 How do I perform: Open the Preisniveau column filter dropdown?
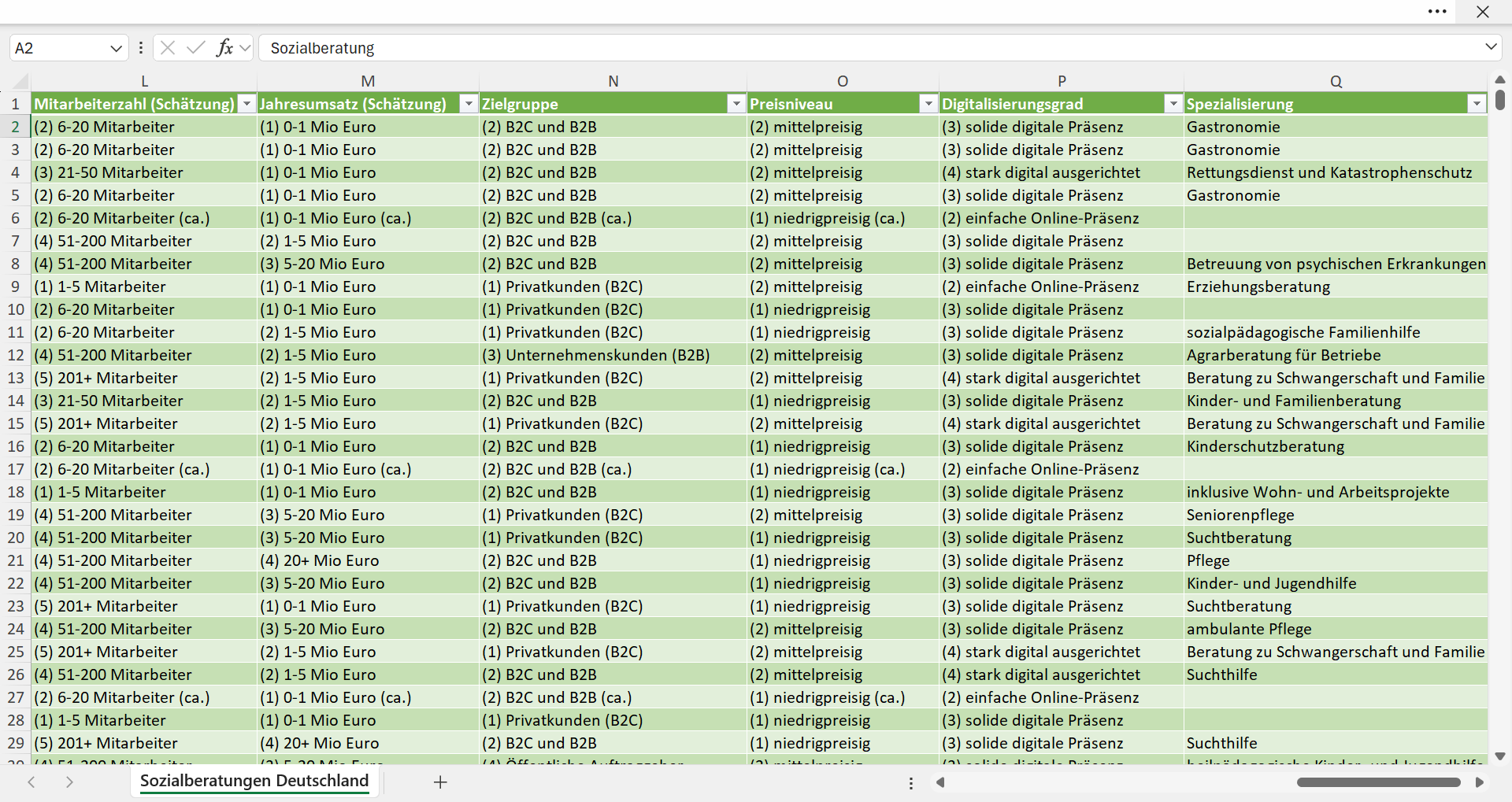point(928,104)
